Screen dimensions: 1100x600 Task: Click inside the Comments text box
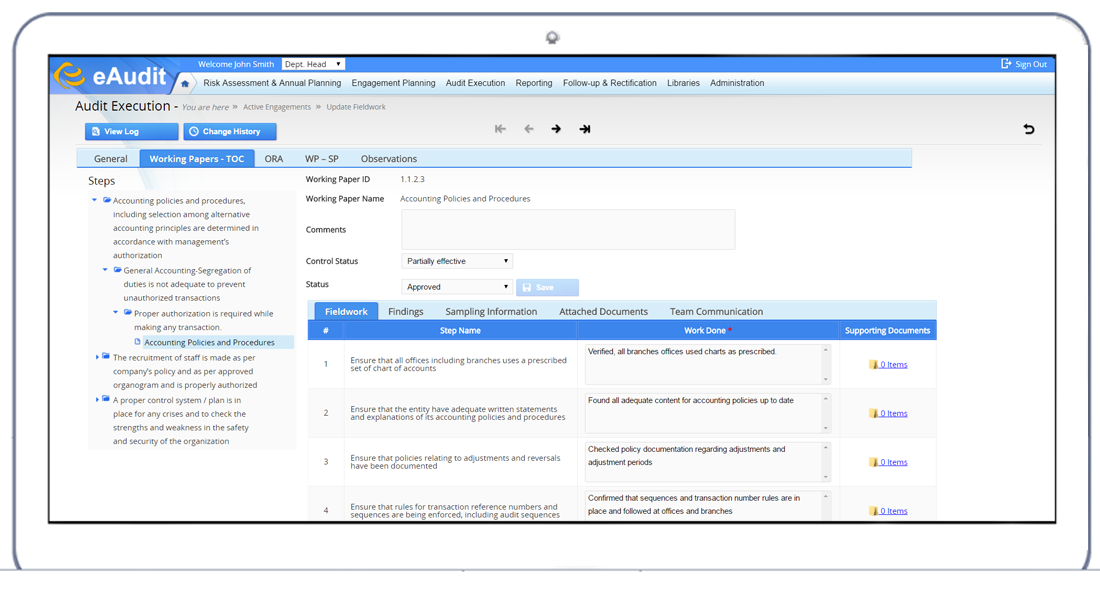(x=568, y=229)
